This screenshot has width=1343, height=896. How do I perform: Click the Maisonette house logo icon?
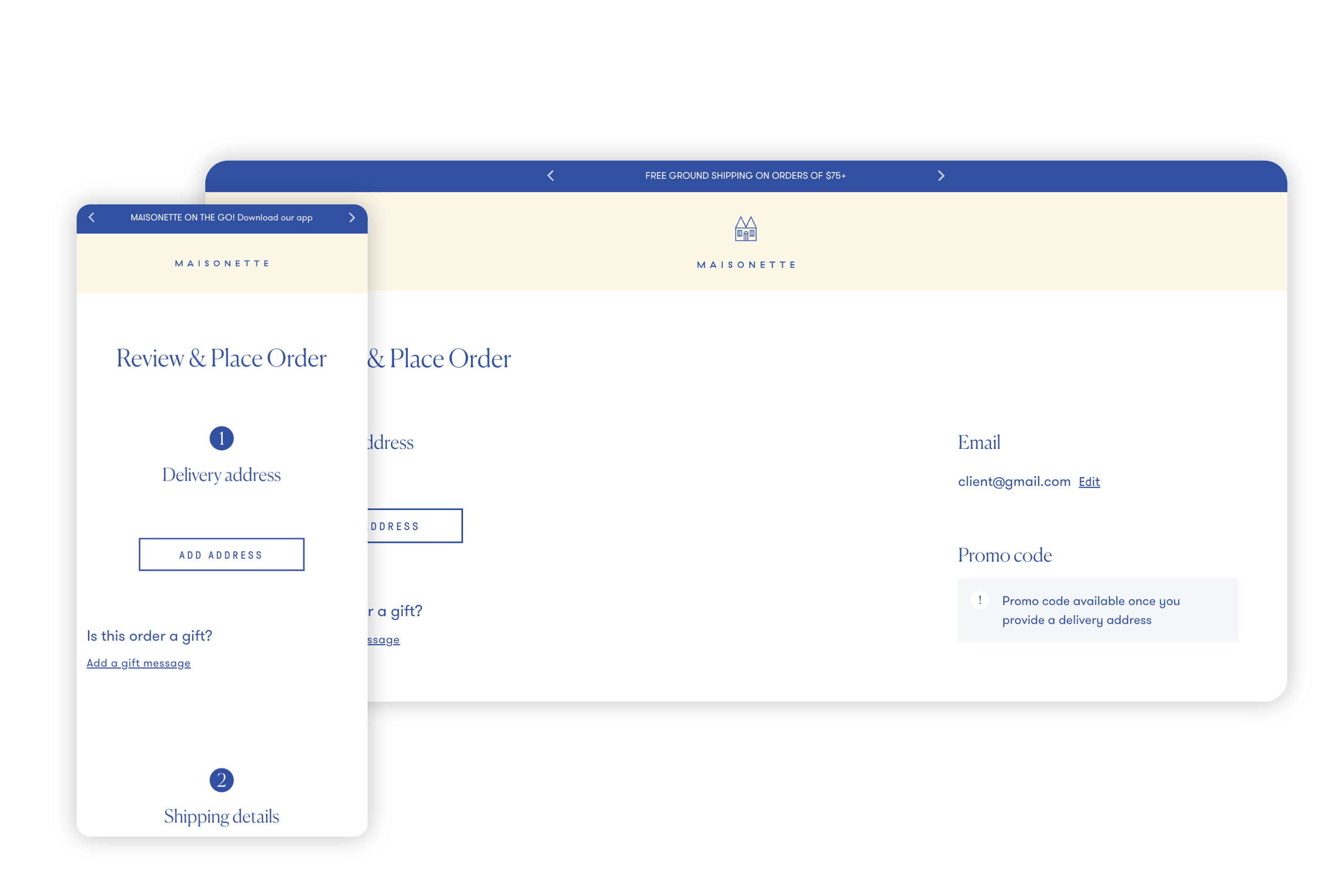(745, 229)
